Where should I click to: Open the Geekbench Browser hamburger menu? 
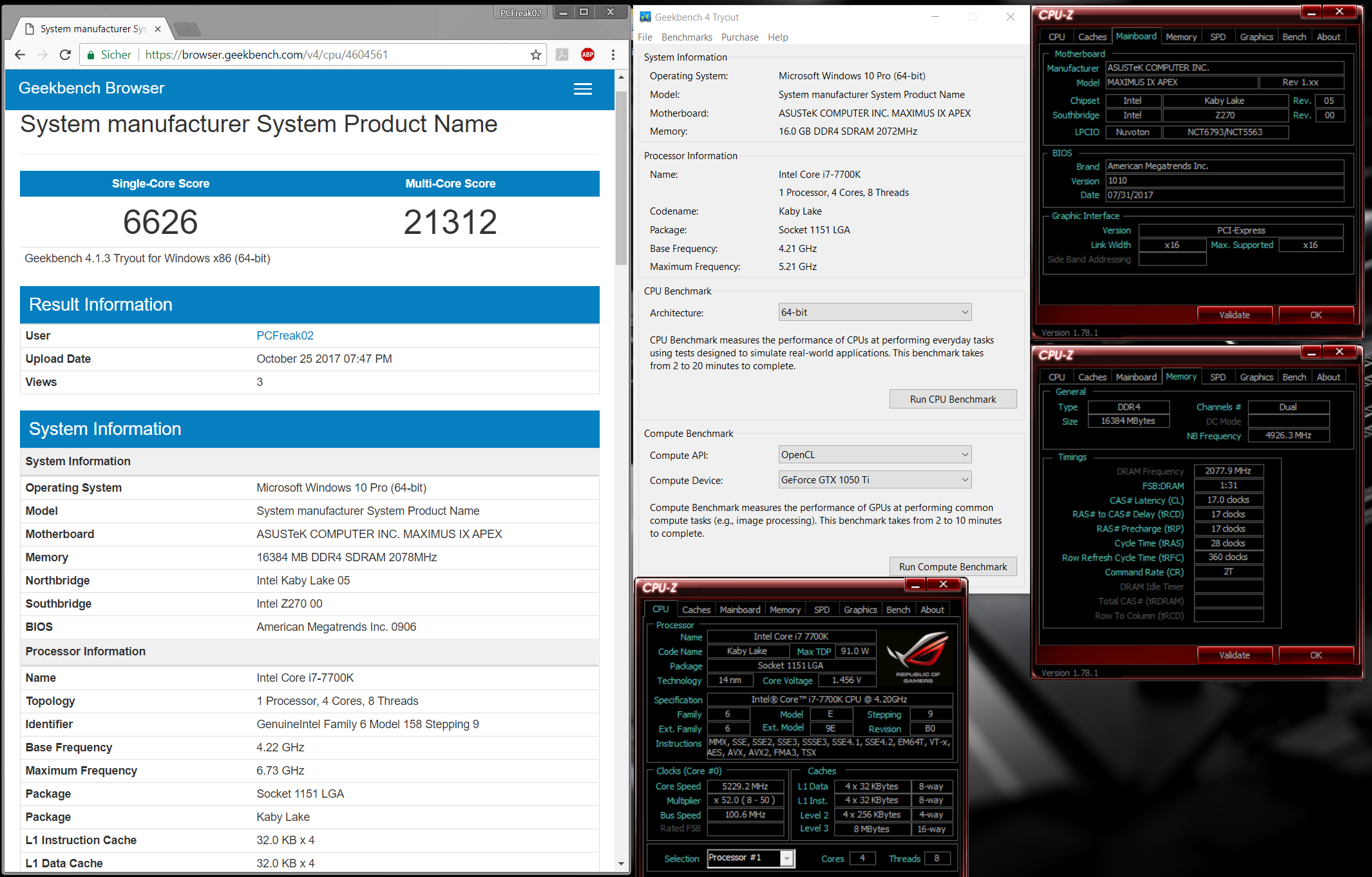[x=583, y=89]
